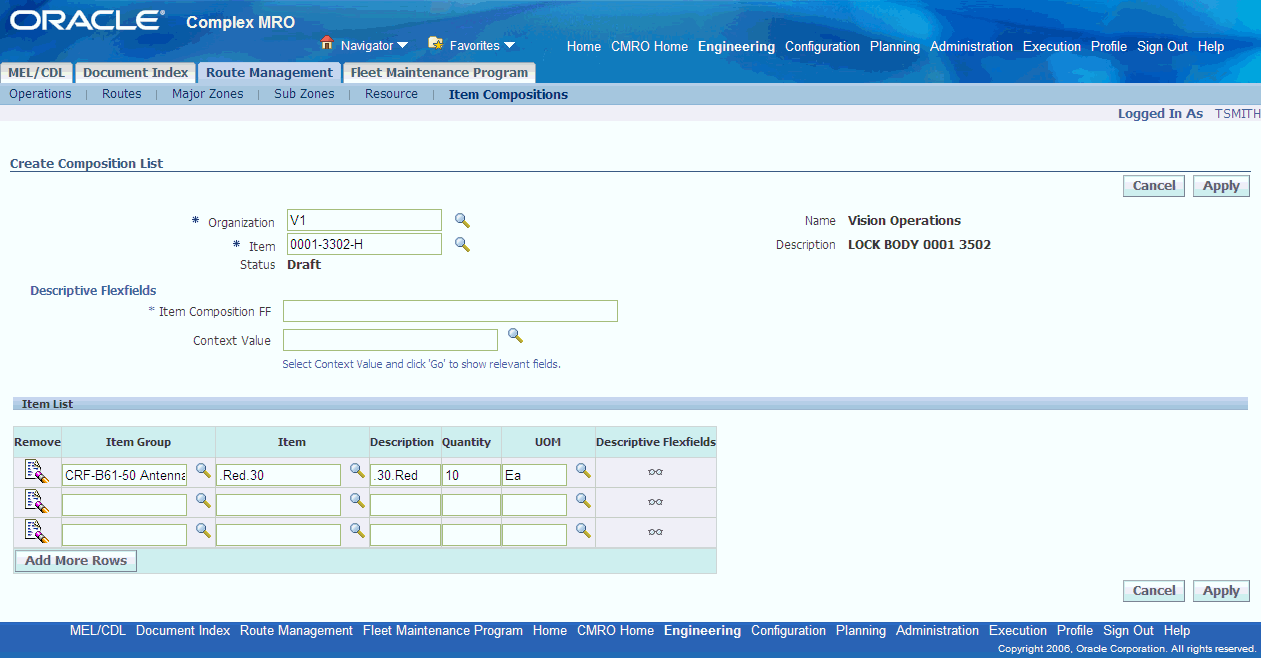Viewport: 1261px width, 658px height.
Task: Click the Navigator home icon
Action: click(326, 44)
